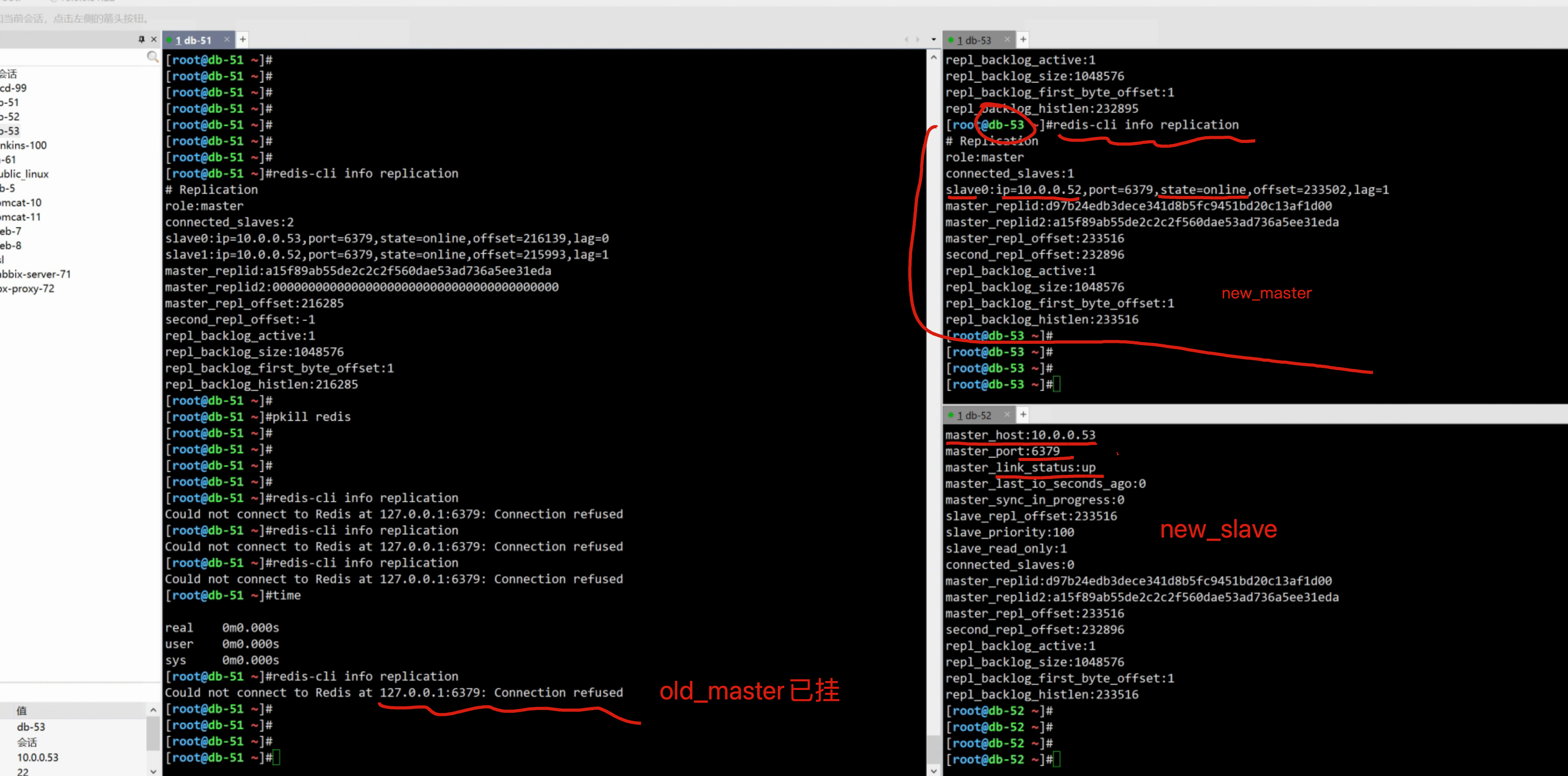Select tomcat-10 session in sidebar
1568x776 pixels.
pos(21,202)
